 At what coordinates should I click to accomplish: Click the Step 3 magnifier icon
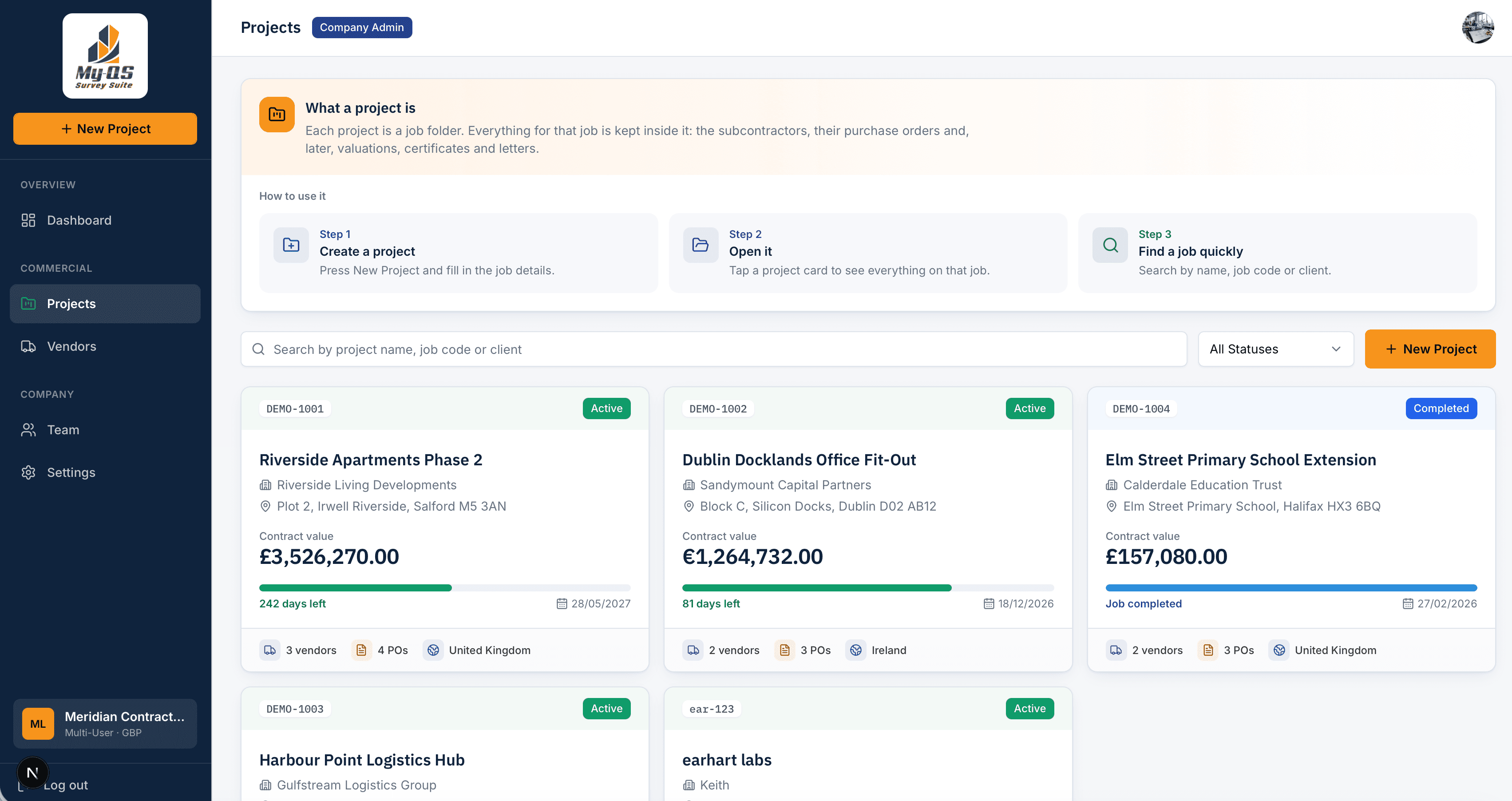click(x=1110, y=245)
